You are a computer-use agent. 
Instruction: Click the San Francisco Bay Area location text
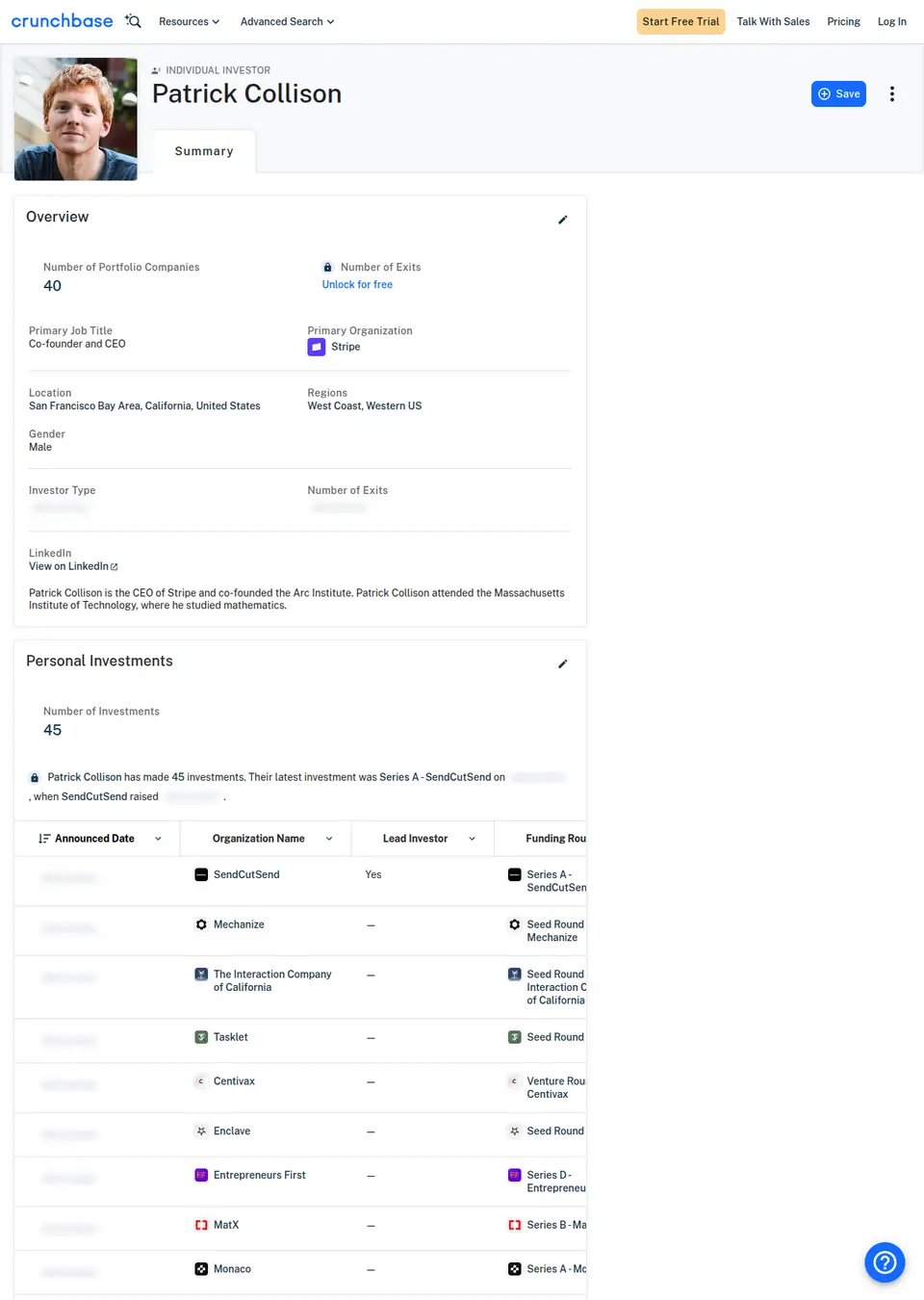point(144,406)
